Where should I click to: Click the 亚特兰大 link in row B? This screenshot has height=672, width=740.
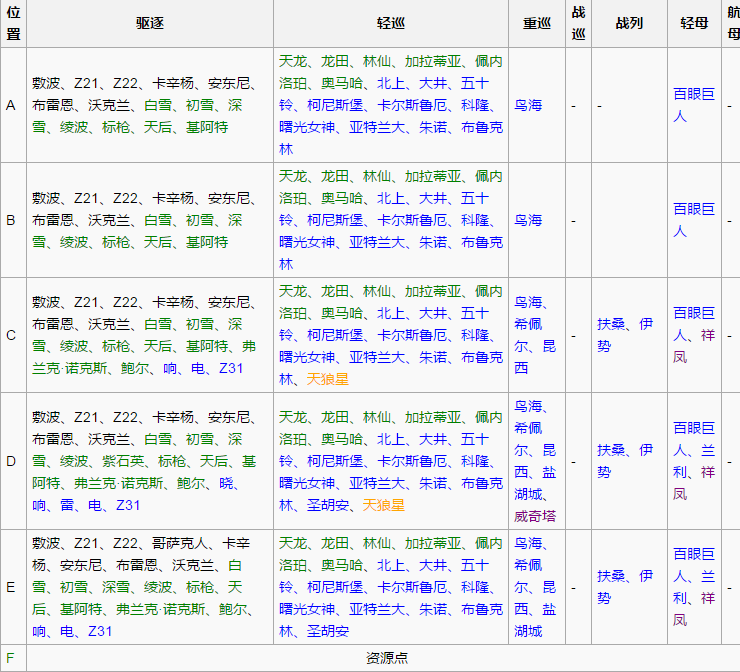[377, 243]
